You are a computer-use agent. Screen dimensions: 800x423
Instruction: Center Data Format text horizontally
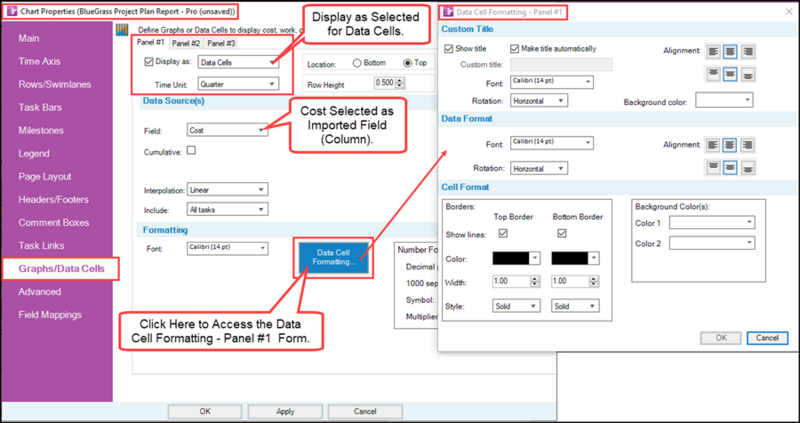pos(730,145)
